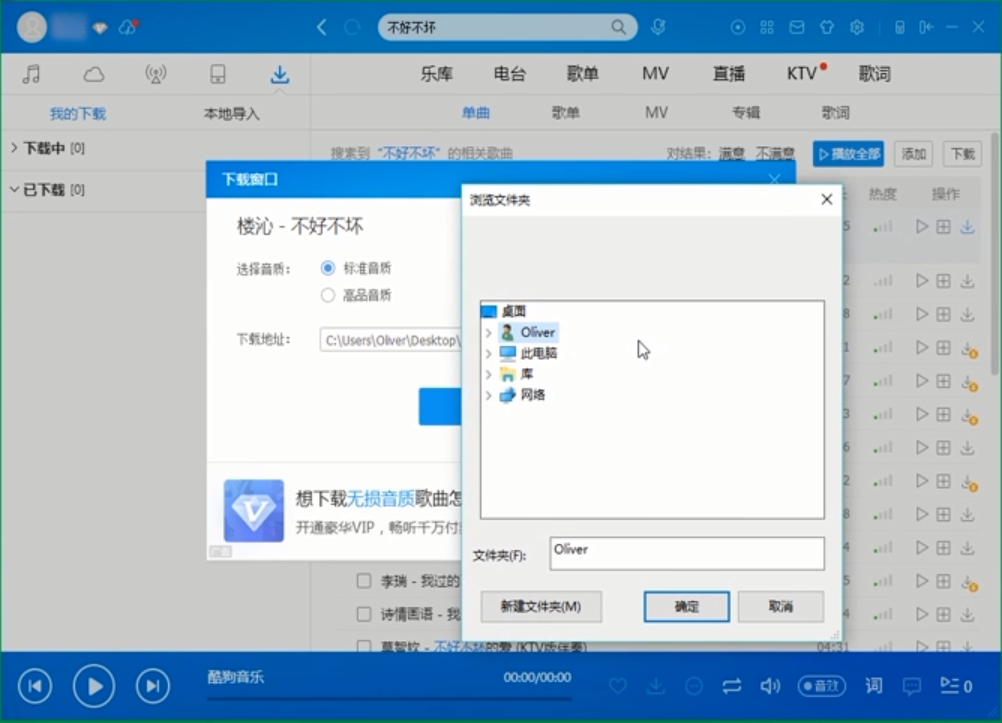Expand the 下载中 section
Image resolution: width=1002 pixels, height=723 pixels.
click(x=14, y=148)
